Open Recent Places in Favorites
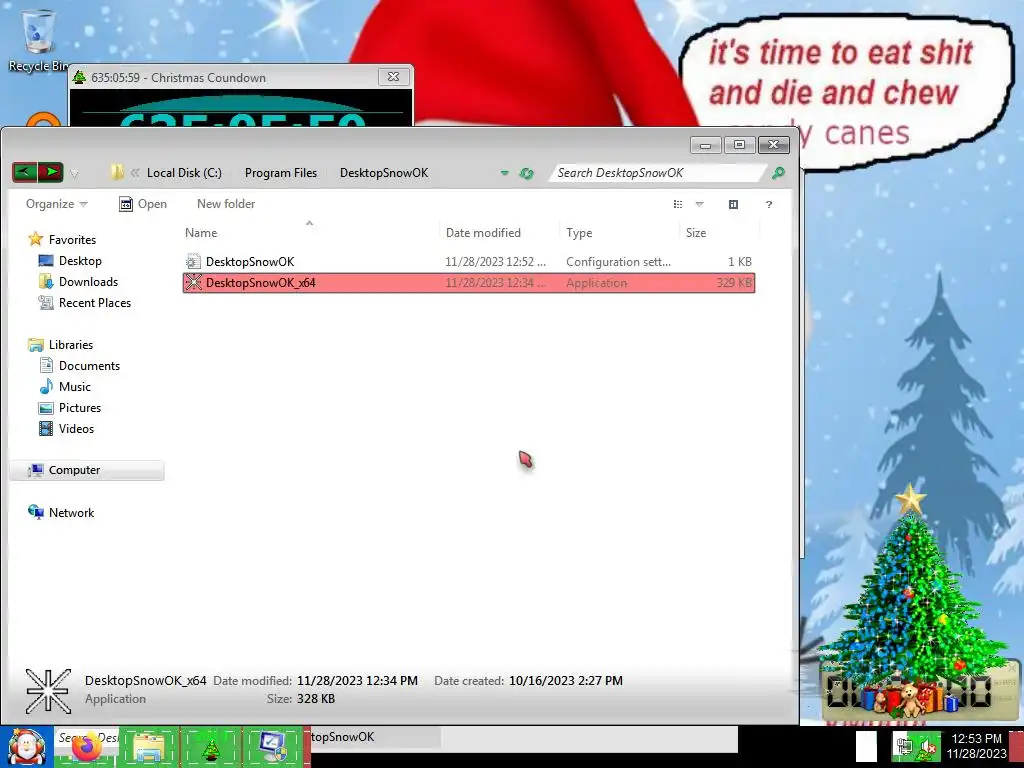The image size is (1024, 768). [x=95, y=303]
